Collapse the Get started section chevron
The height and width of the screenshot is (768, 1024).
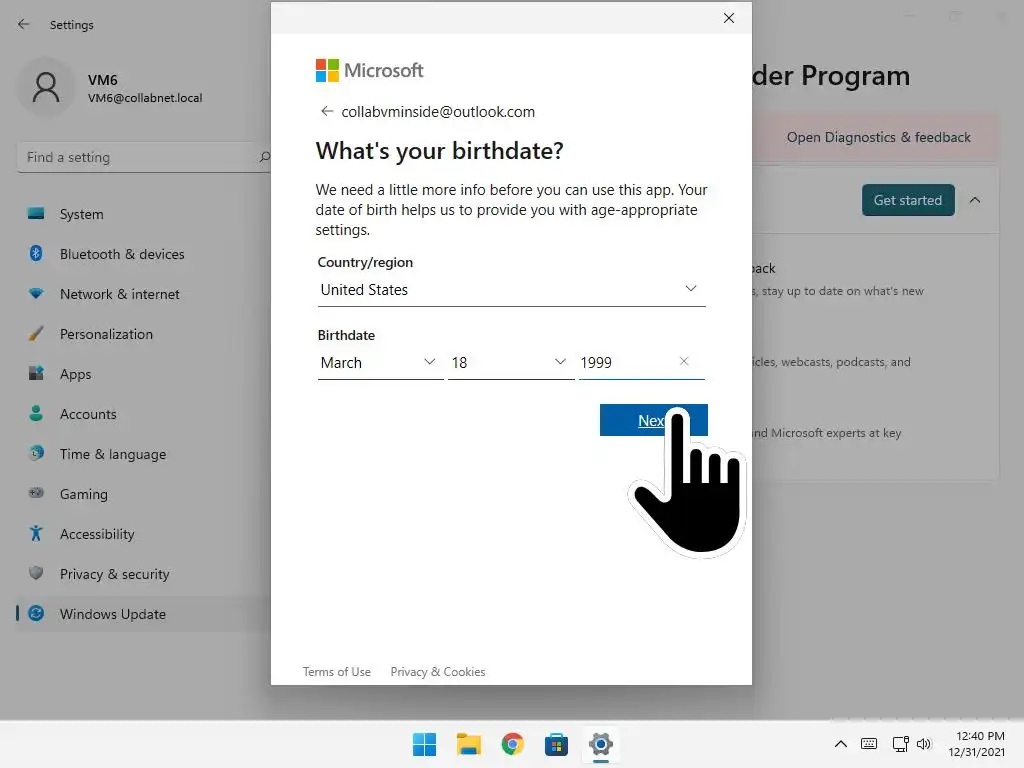point(975,200)
